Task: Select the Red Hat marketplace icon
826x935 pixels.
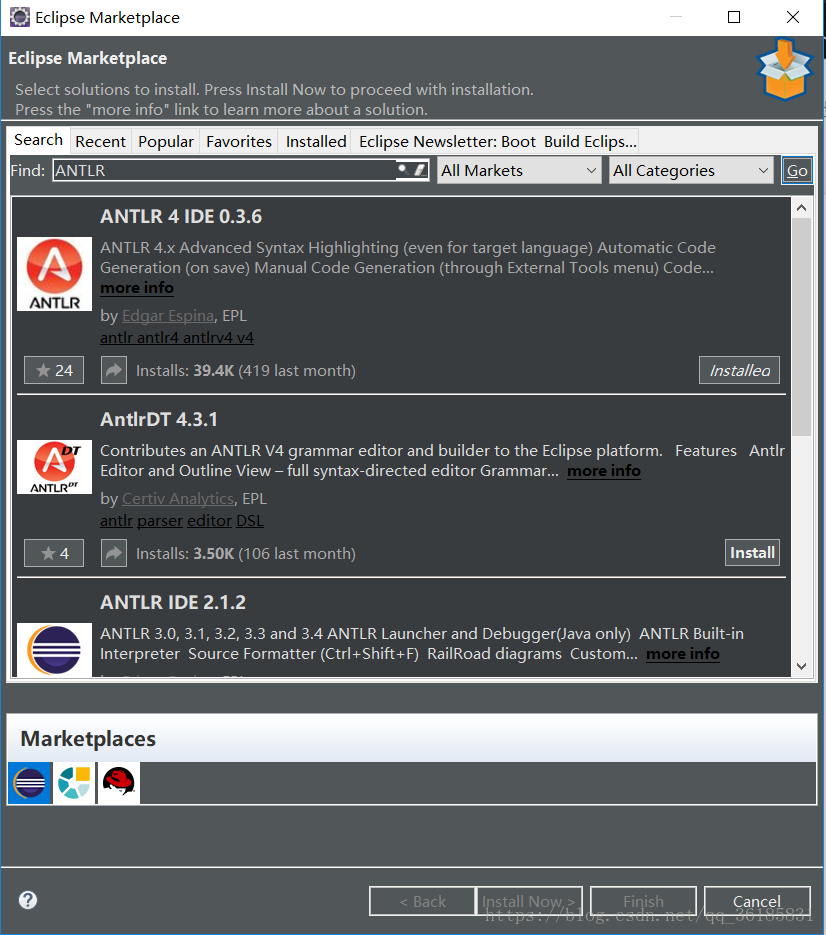Action: [118, 783]
